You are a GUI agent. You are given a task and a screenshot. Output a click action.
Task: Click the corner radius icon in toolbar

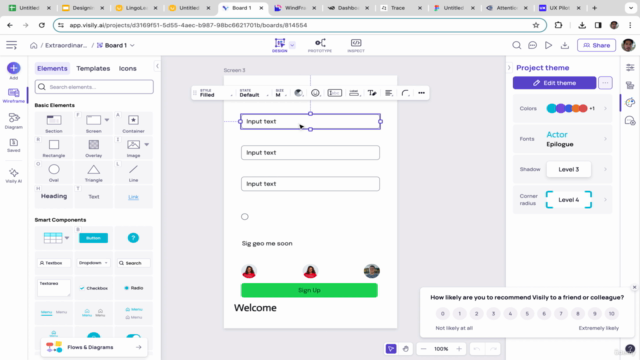tap(405, 93)
